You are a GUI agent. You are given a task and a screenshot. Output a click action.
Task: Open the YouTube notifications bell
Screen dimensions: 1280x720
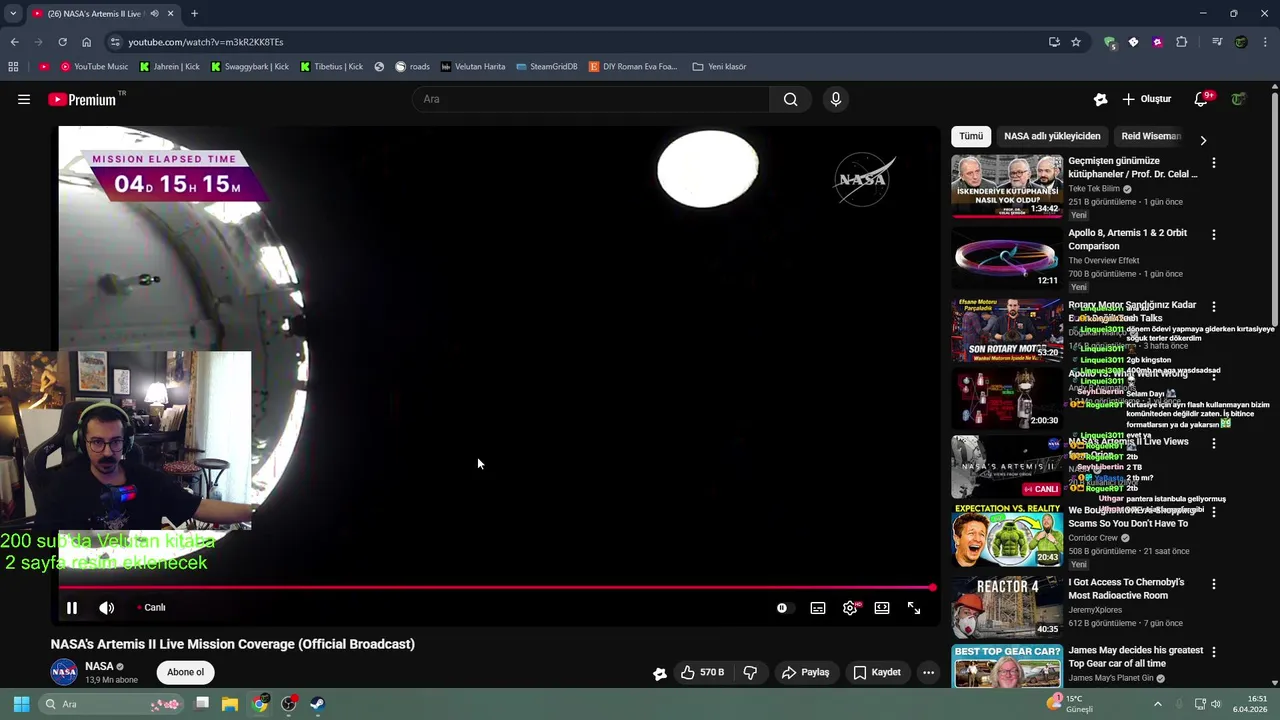[x=1202, y=99]
